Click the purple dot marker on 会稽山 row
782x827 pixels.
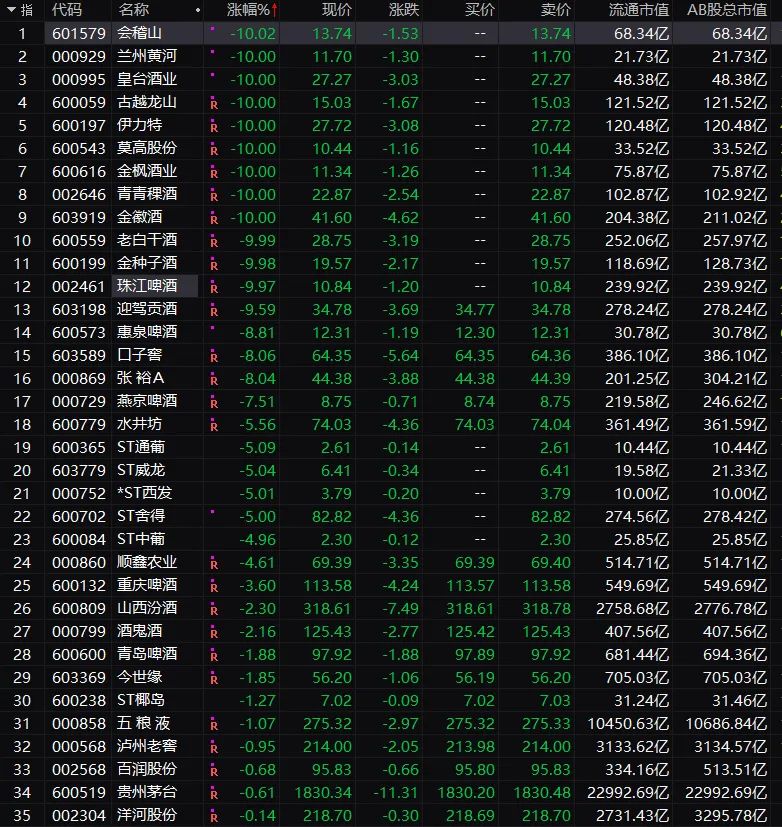(213, 28)
